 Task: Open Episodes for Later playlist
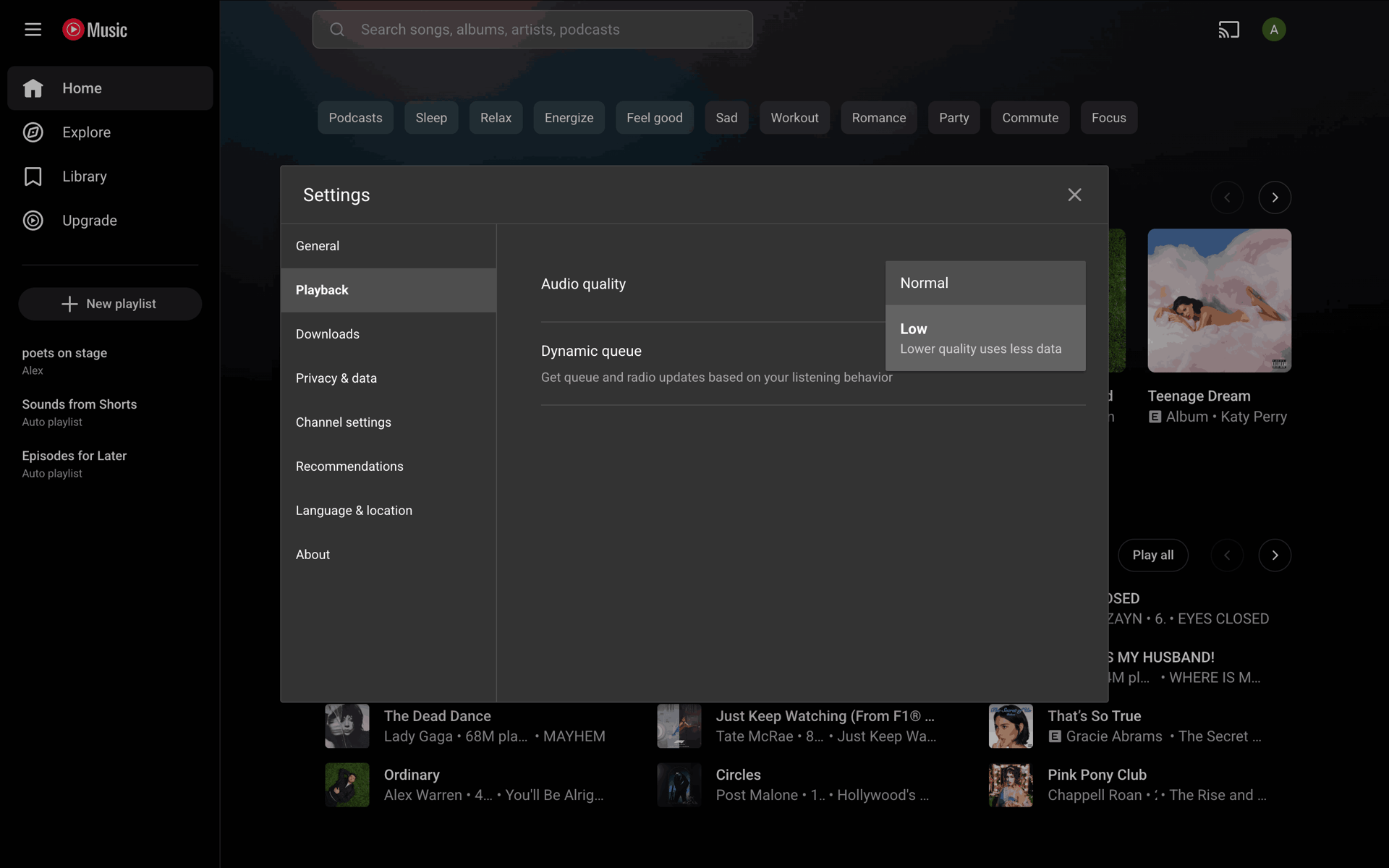(x=110, y=464)
